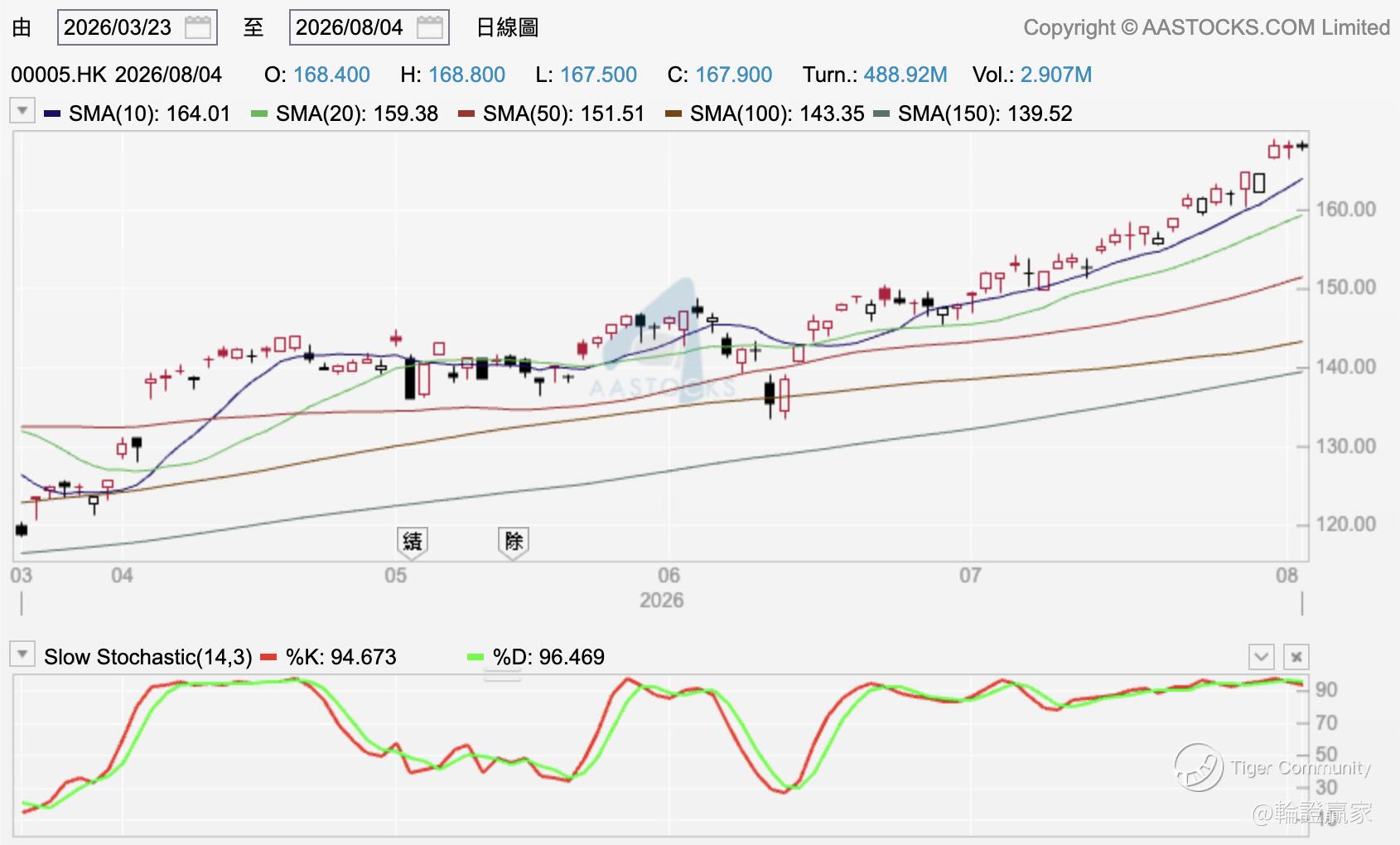This screenshot has height=845, width=1400.
Task: Click the high price 168.800
Action: click(x=467, y=75)
